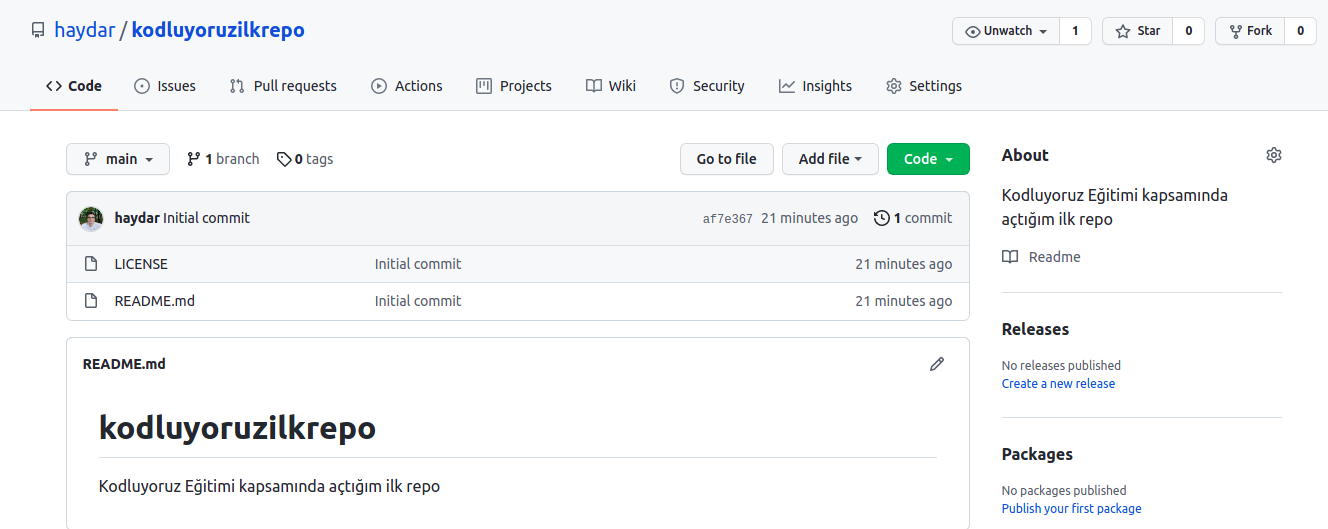Expand the main branch selector

coord(118,159)
